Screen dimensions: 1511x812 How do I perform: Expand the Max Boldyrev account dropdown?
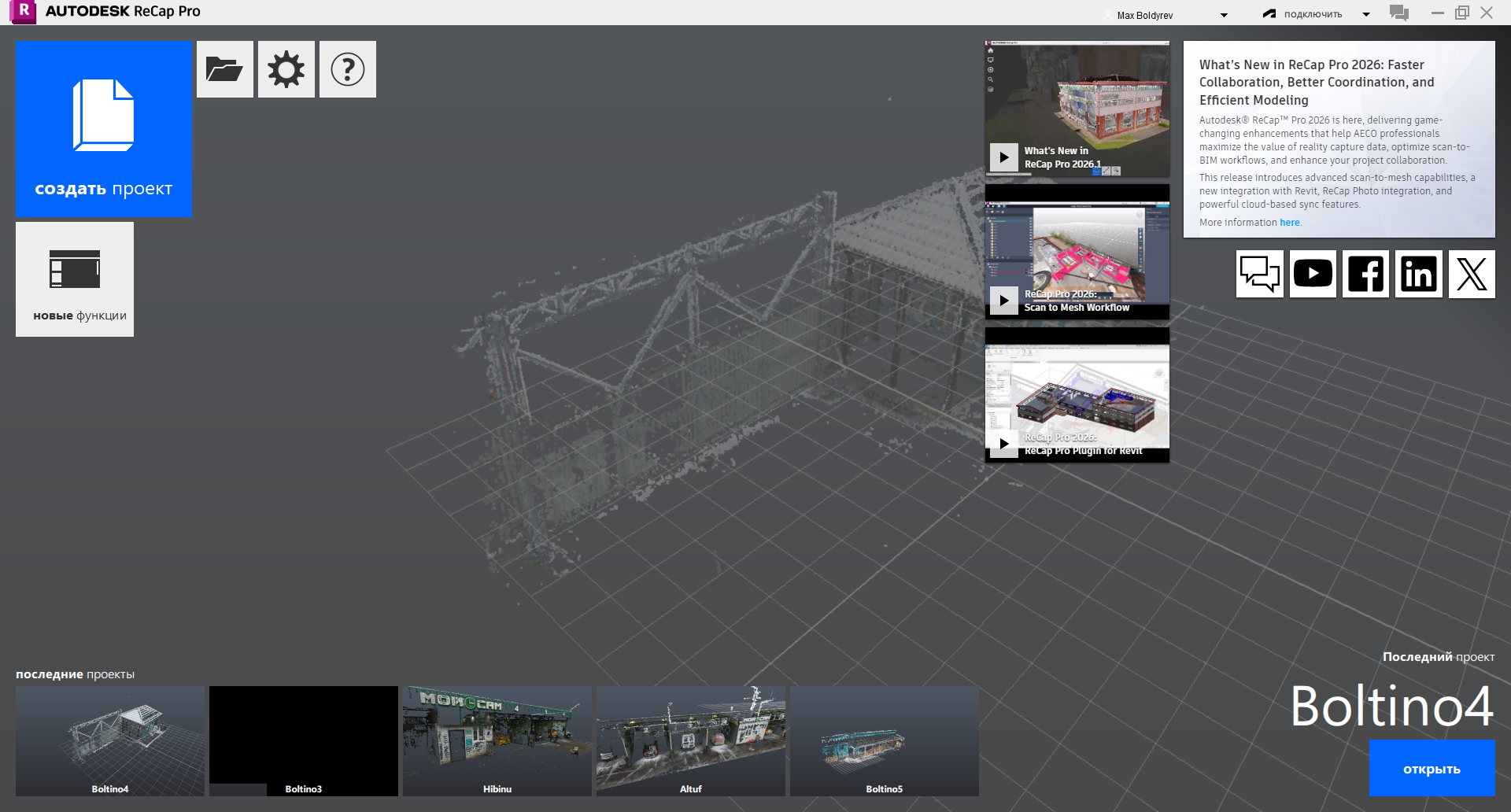point(1224,15)
